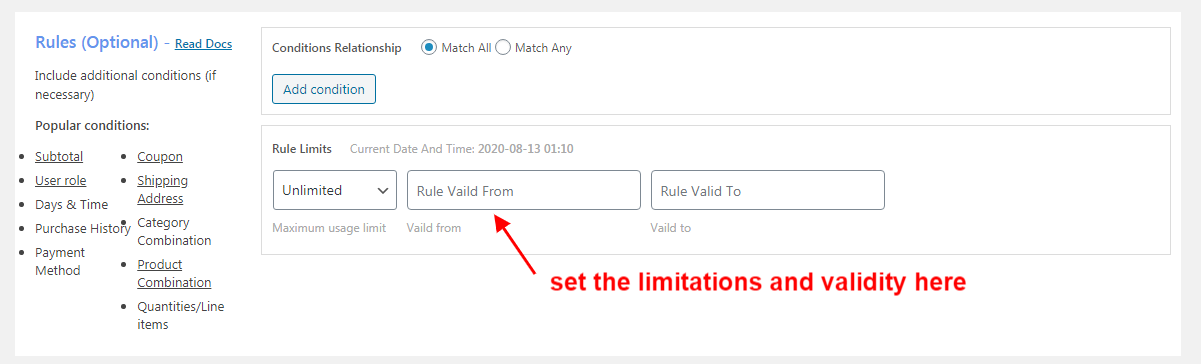Open the Product Combination link
Screen dimensions: 1201x364
click(x=174, y=273)
